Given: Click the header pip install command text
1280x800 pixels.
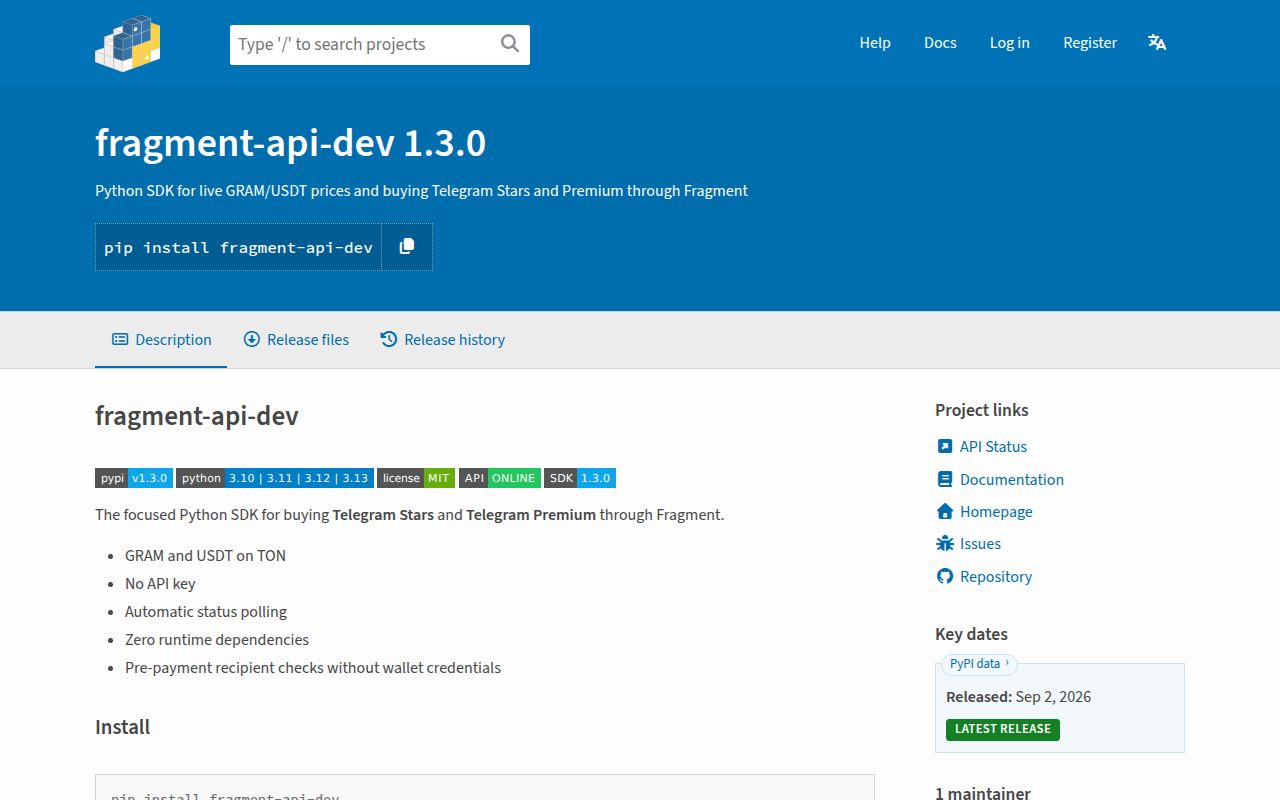Looking at the screenshot, I should coord(238,247).
